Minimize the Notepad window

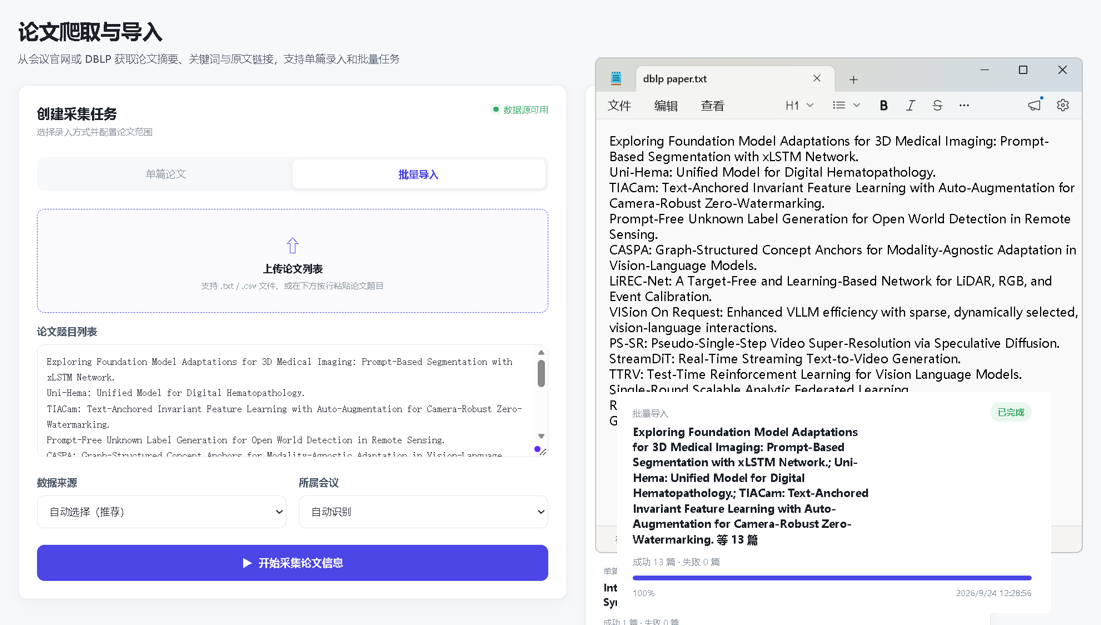click(984, 70)
